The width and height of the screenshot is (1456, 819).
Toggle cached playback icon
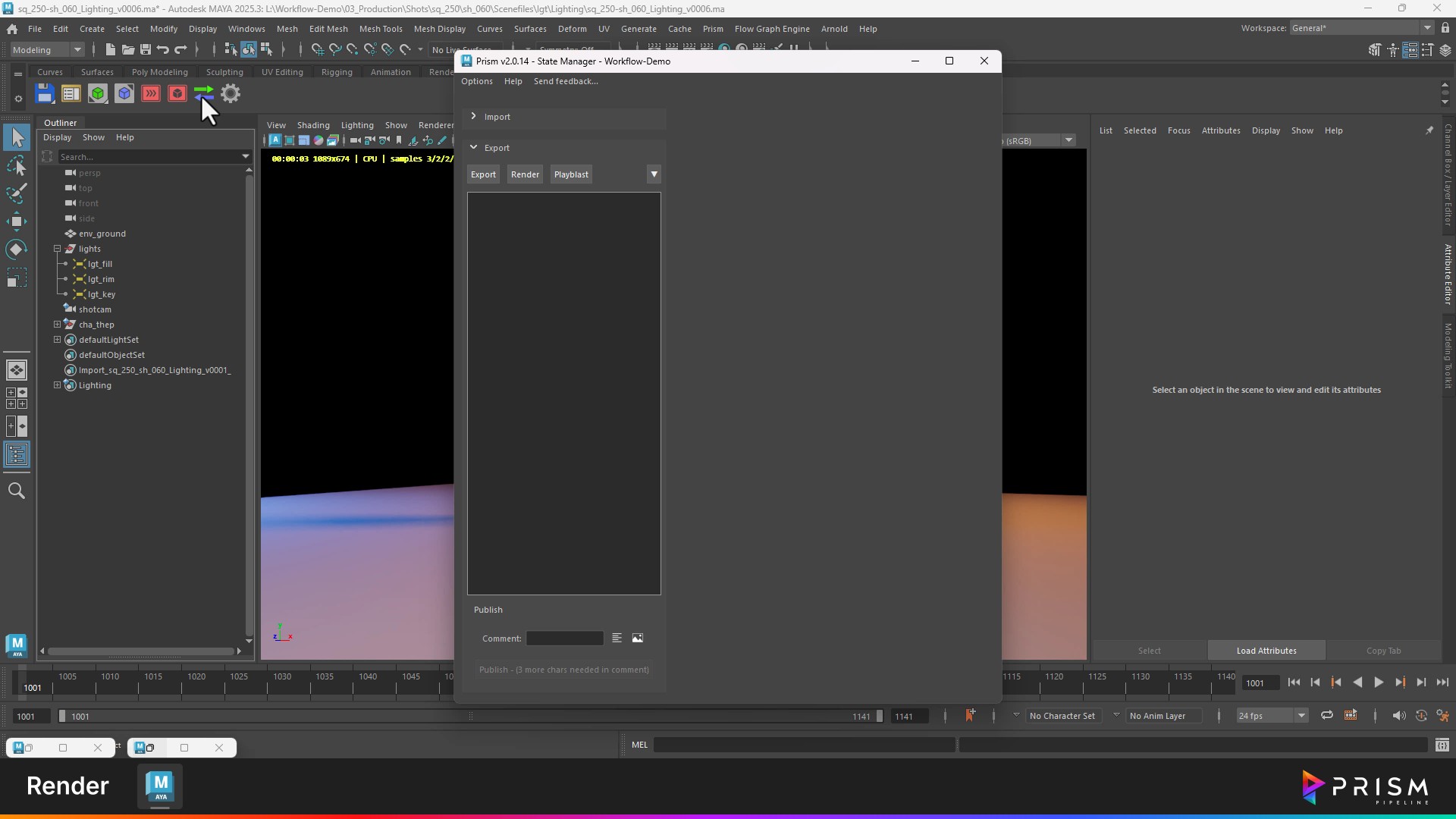[x=1421, y=715]
